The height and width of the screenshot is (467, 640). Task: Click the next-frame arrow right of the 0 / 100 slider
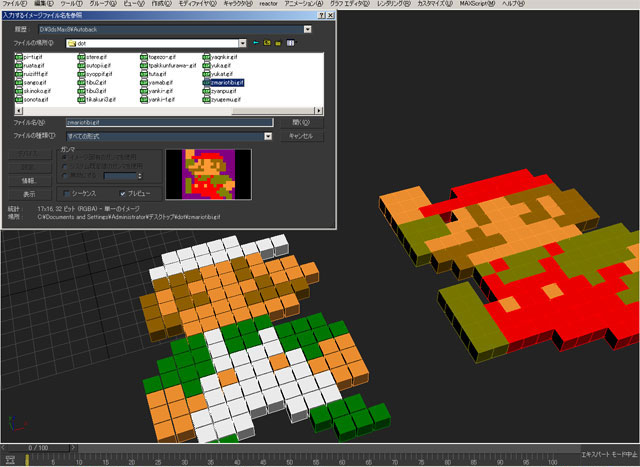point(73,448)
